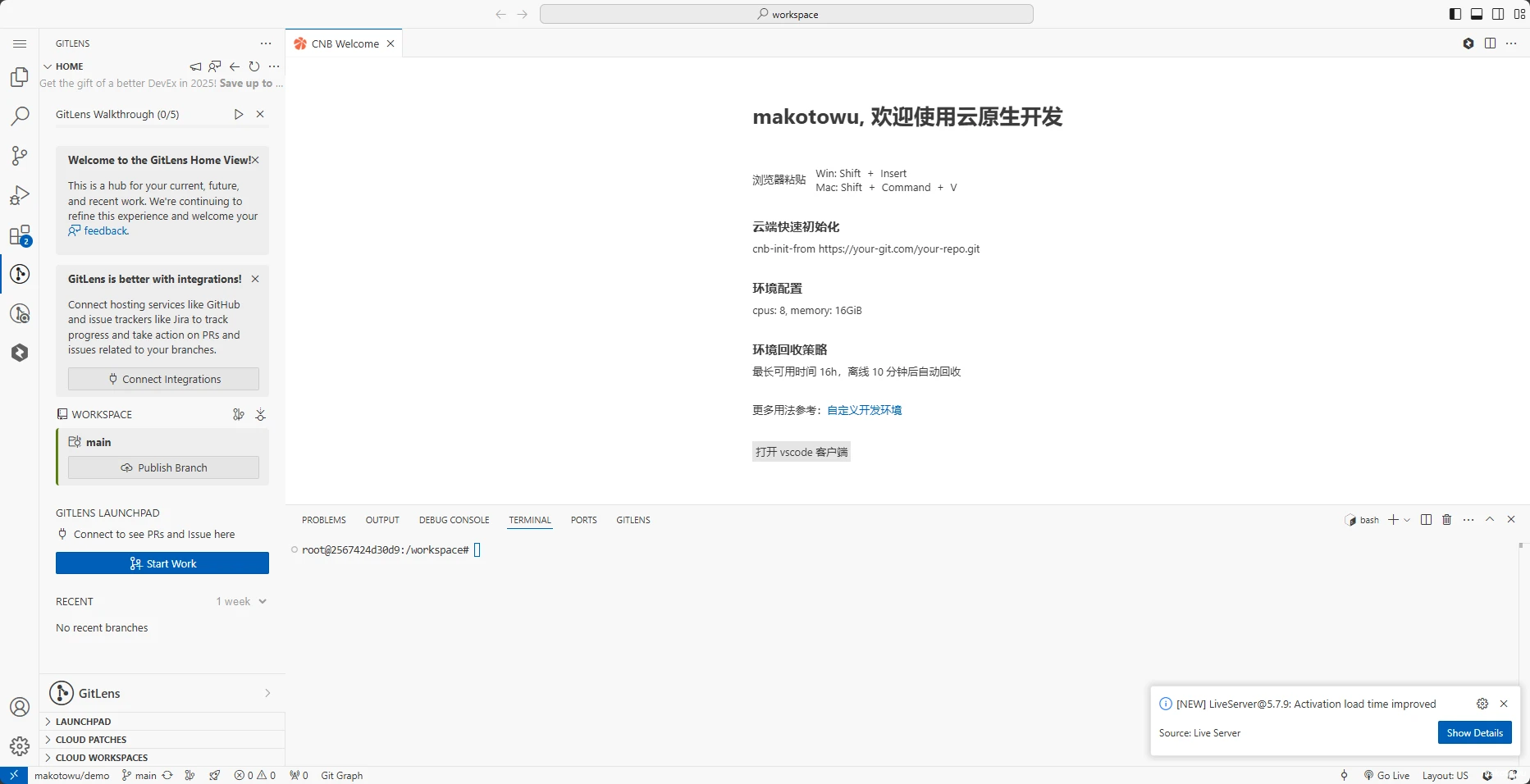Open the Source Control view
The image size is (1530, 784).
(x=20, y=155)
